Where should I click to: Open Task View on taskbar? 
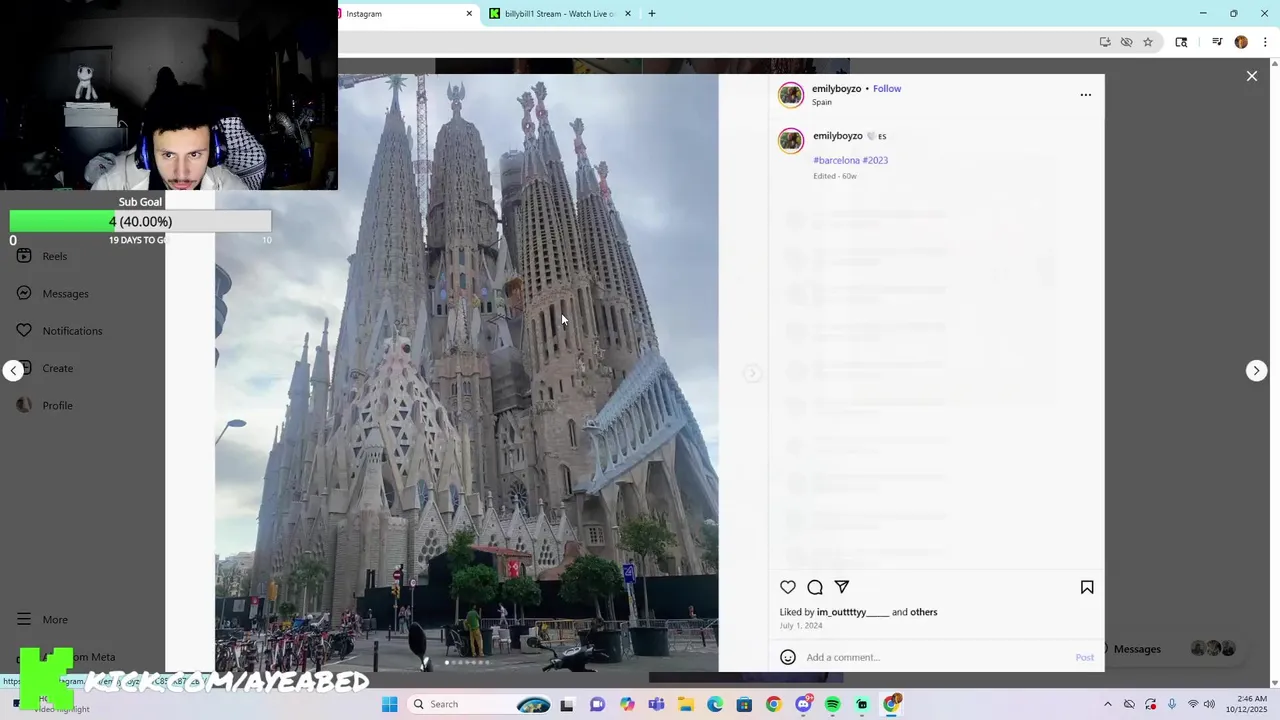[567, 704]
